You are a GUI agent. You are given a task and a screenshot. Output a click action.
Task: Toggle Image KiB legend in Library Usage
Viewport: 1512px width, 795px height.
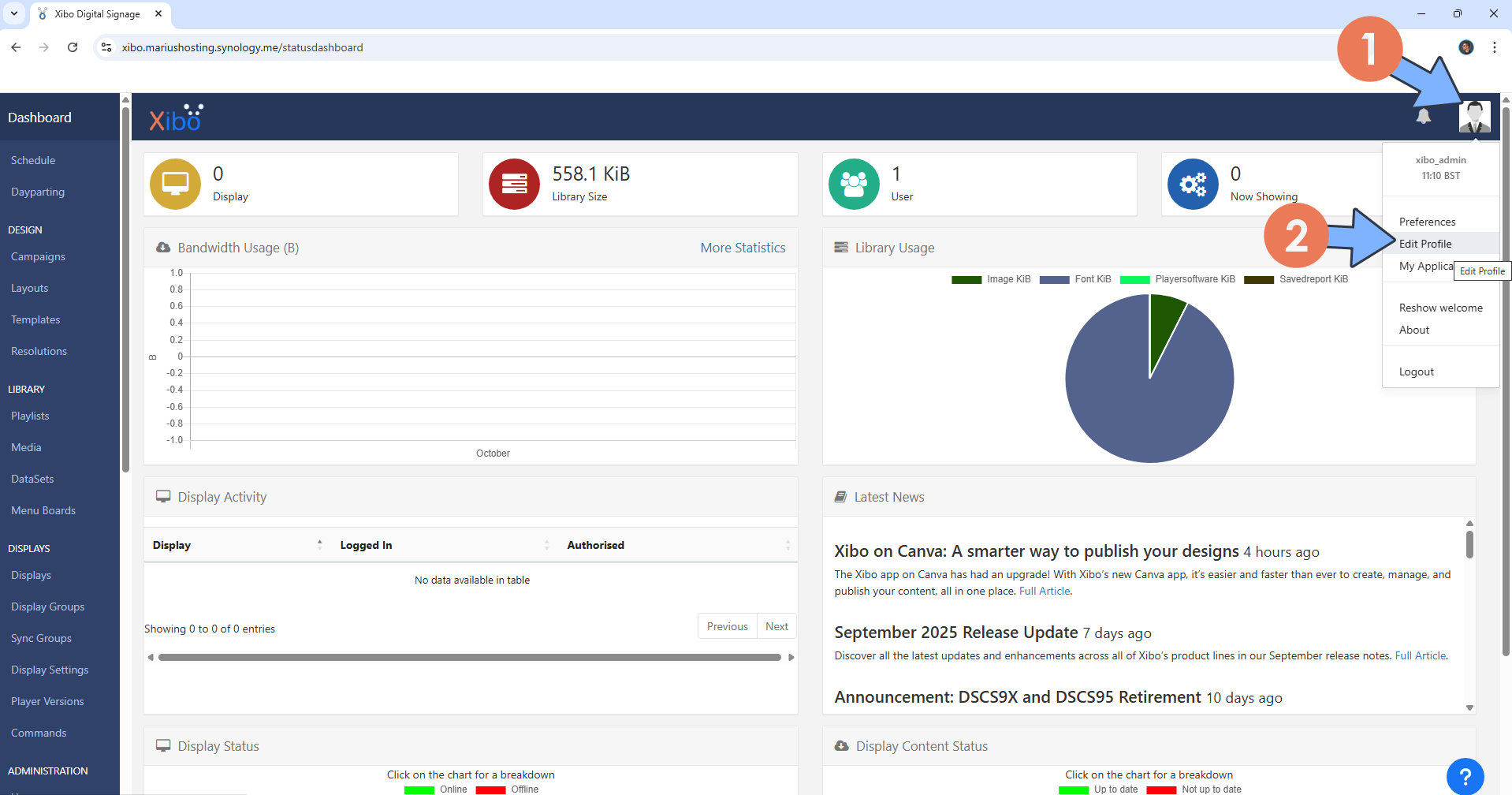click(x=991, y=279)
